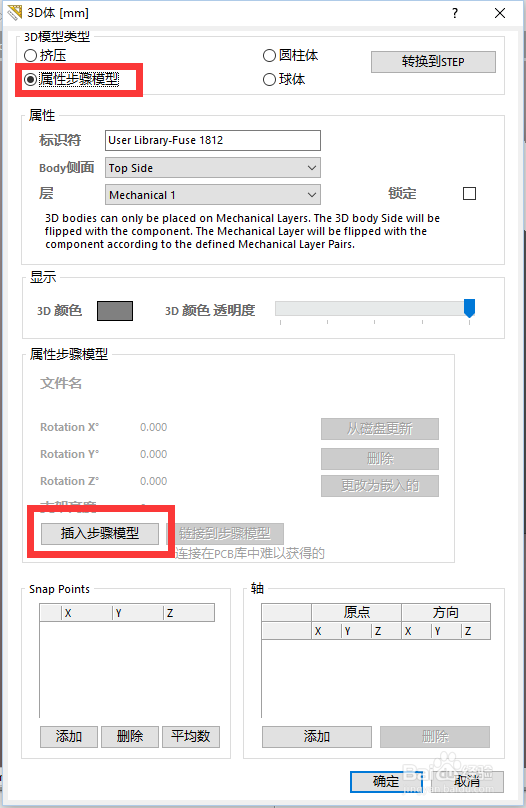This screenshot has width=526, height=808.
Task: Click the Snap Points Z column header
Action: 189,613
